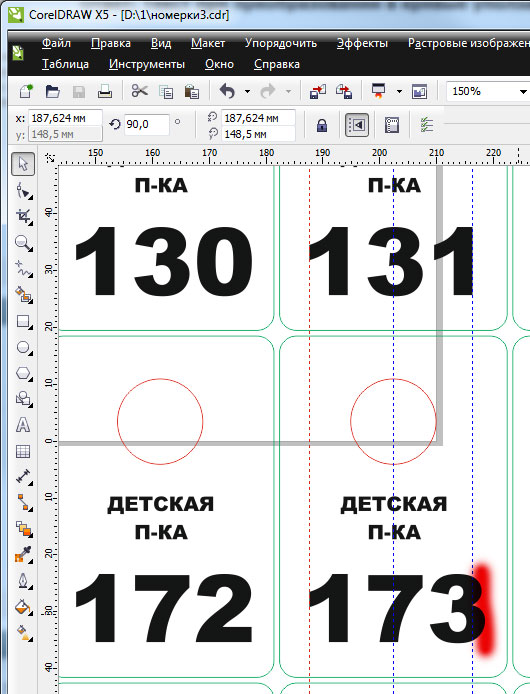Image resolution: width=530 pixels, height=694 pixels.
Task: Cut selection with the scissors icon
Action: coord(139,91)
